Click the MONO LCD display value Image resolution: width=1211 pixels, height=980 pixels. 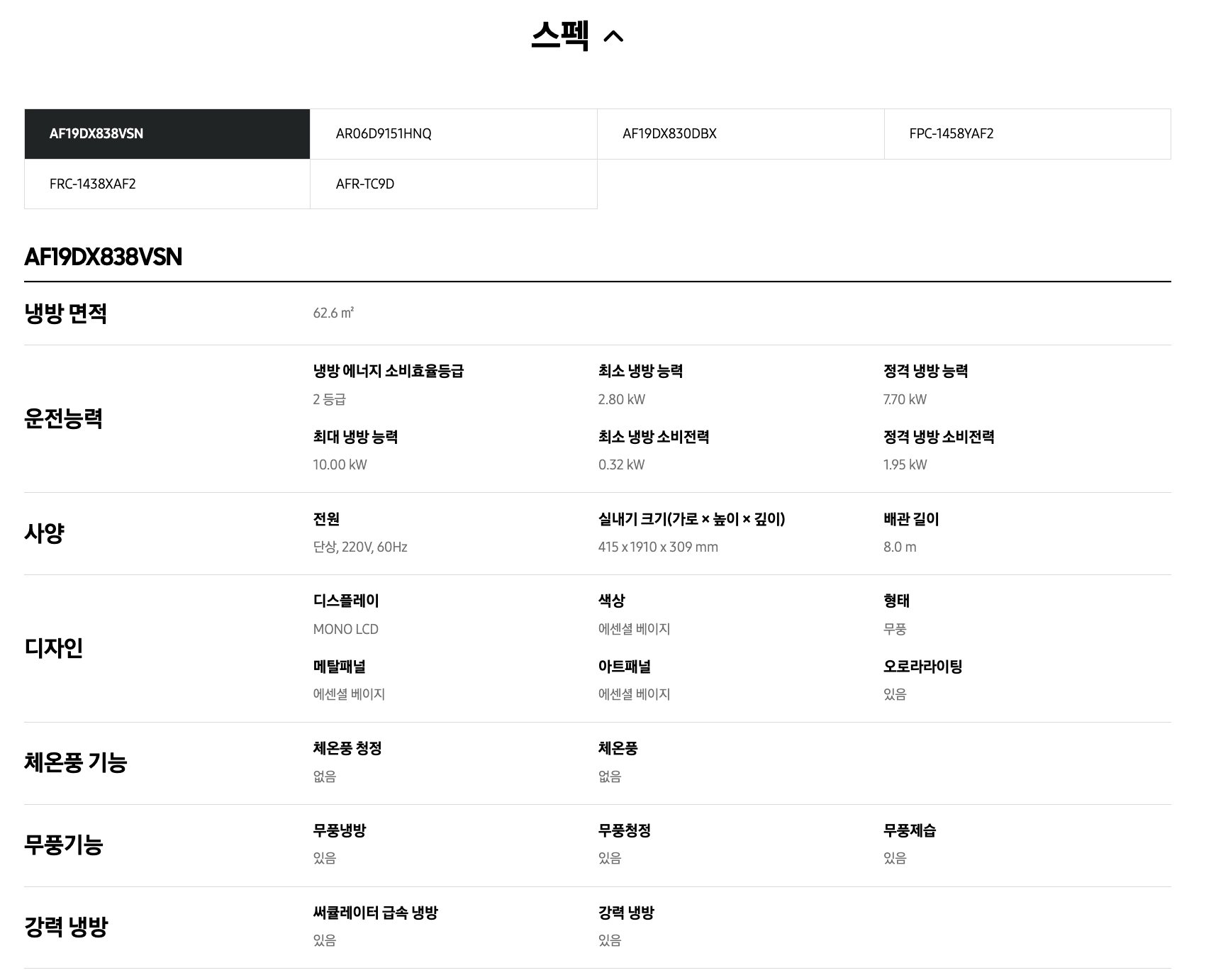(345, 630)
